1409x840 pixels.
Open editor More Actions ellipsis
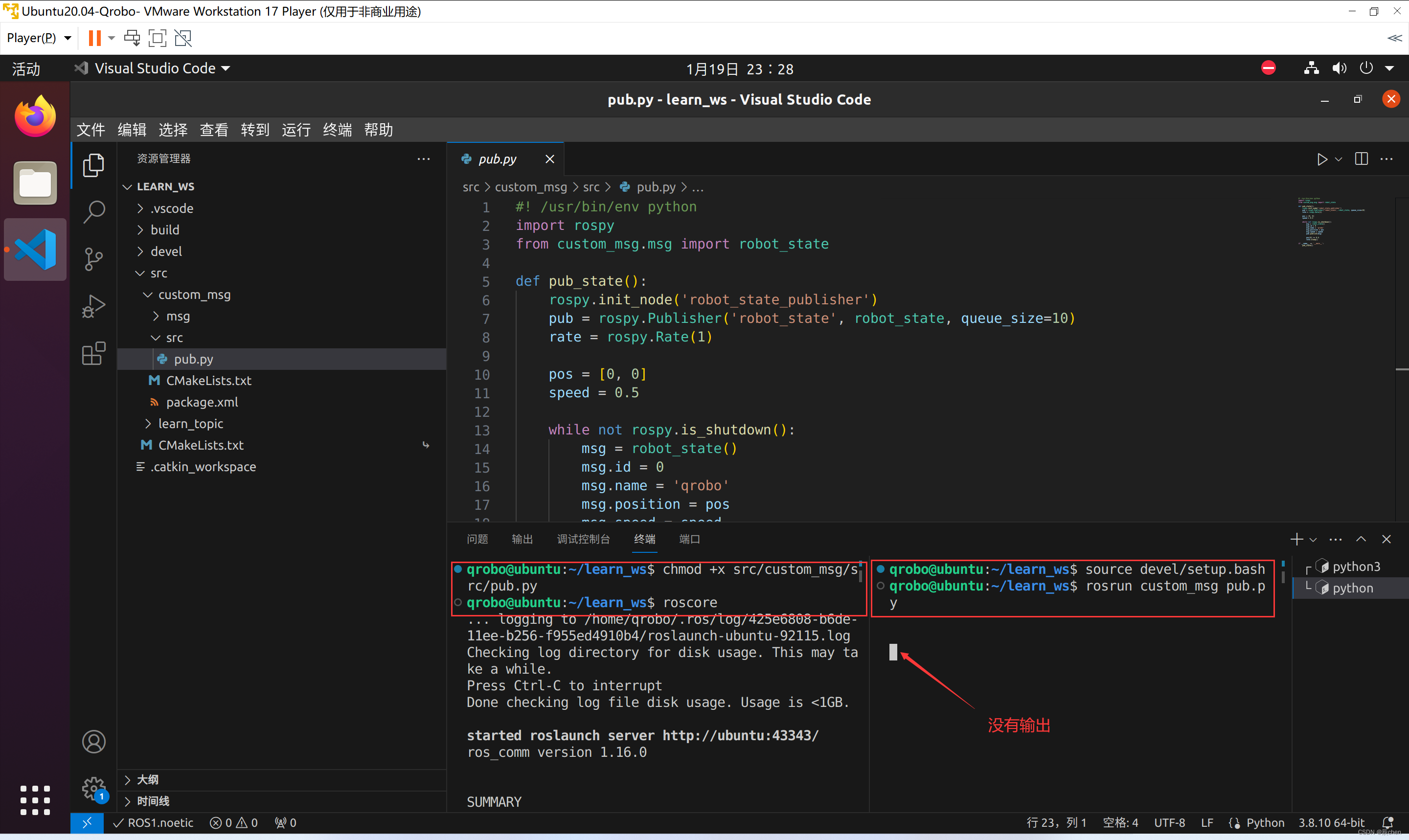coord(1386,159)
